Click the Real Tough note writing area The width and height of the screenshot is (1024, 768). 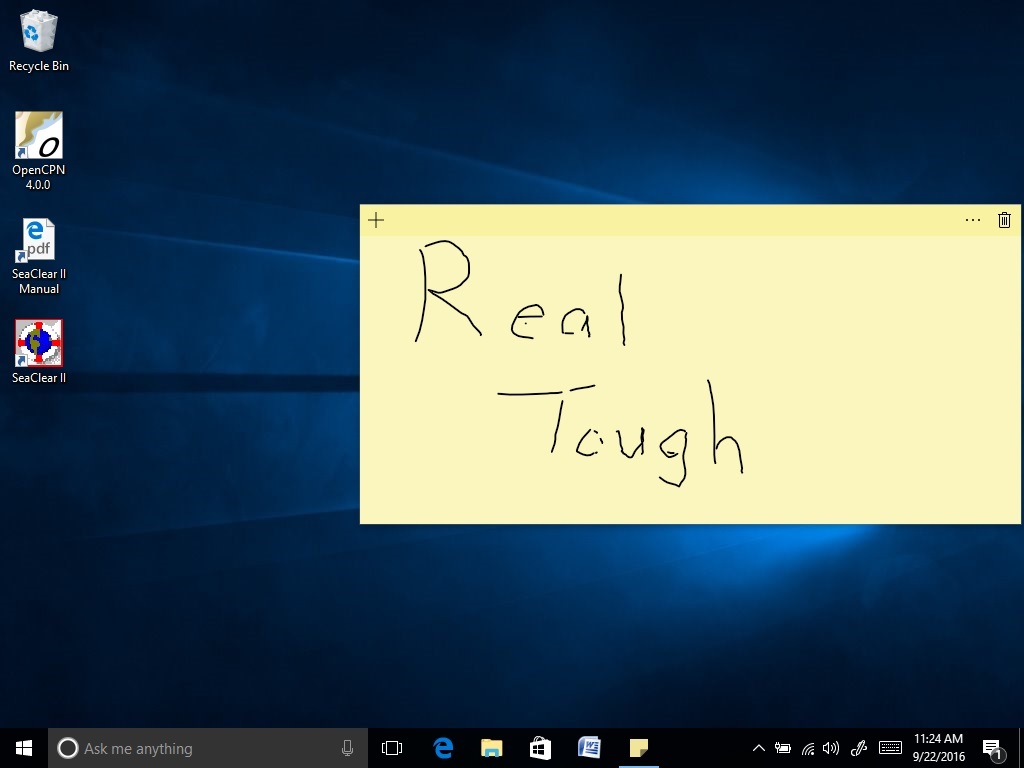click(690, 380)
